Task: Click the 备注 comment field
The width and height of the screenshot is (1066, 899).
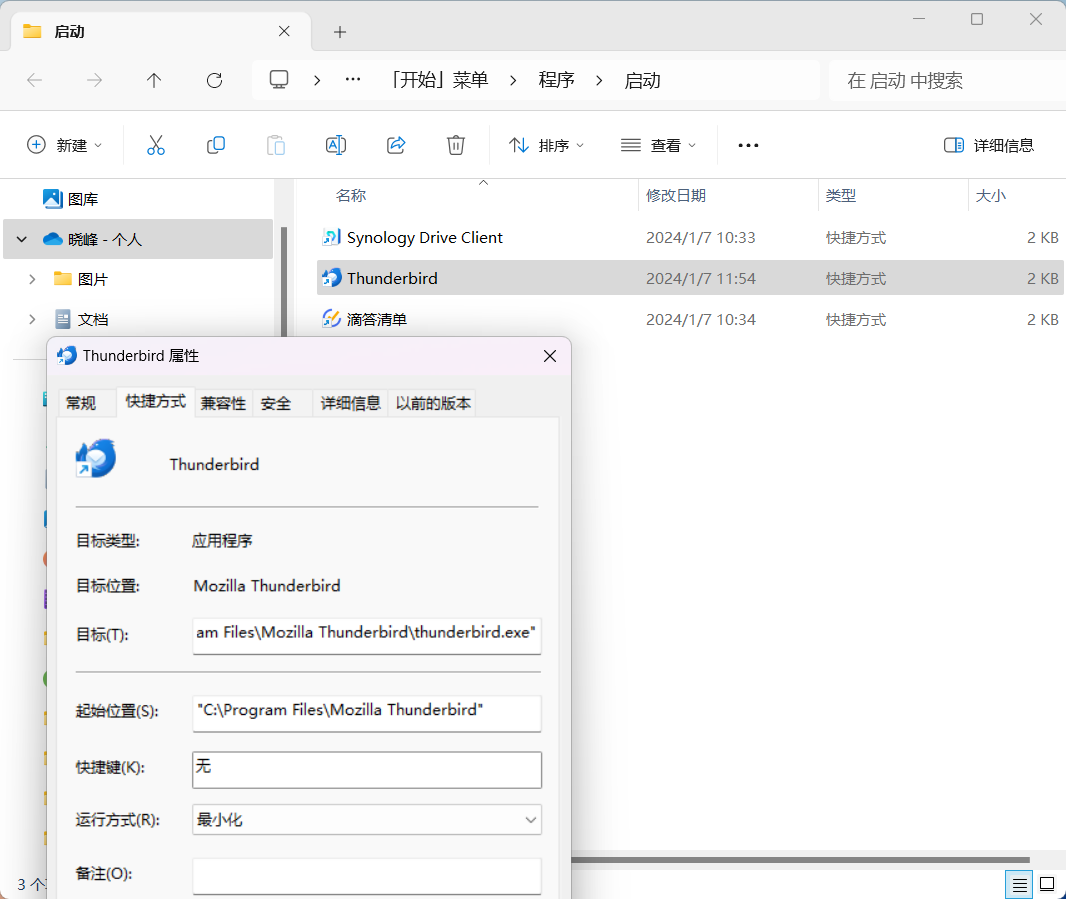Action: [x=367, y=876]
